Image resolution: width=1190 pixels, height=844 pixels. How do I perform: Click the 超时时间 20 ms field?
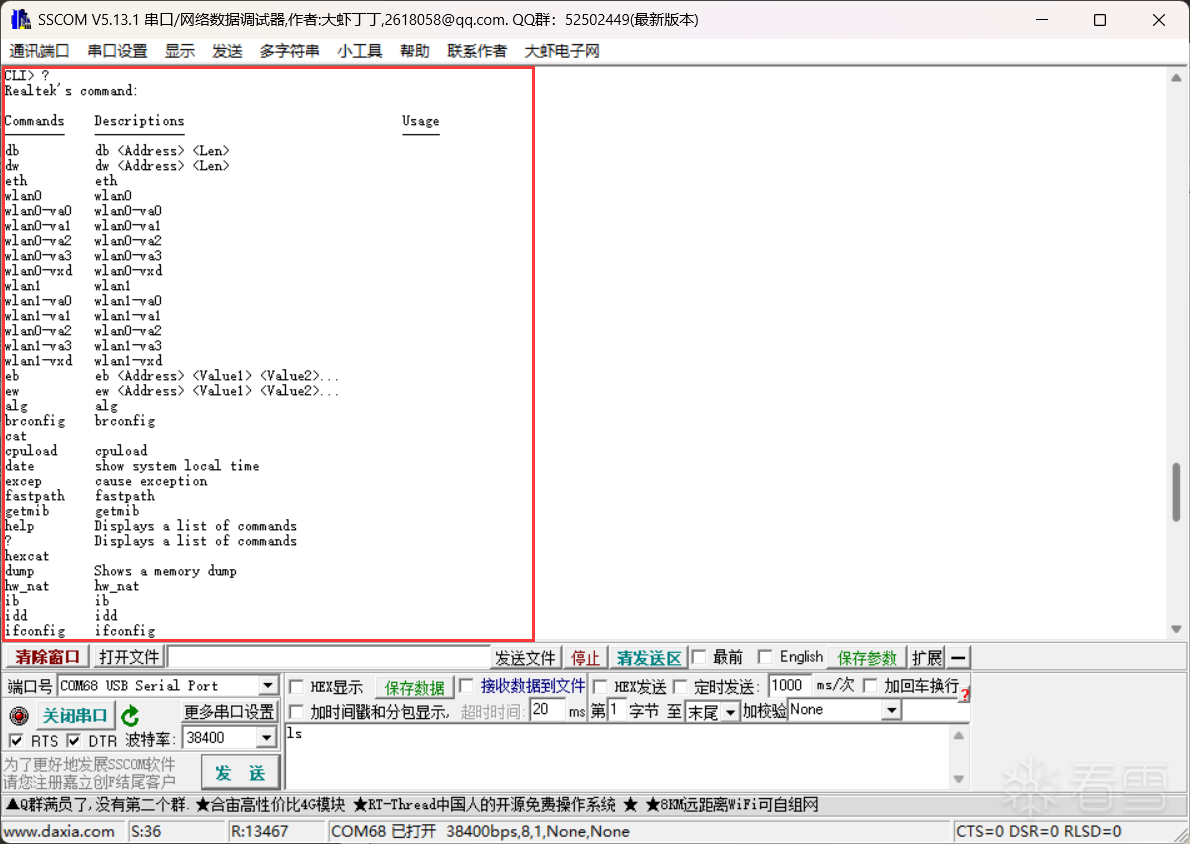coord(548,710)
